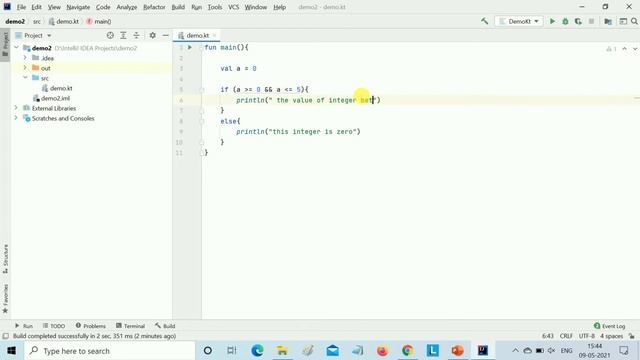Click src breadcrumb in navigation bar

[x=37, y=21]
